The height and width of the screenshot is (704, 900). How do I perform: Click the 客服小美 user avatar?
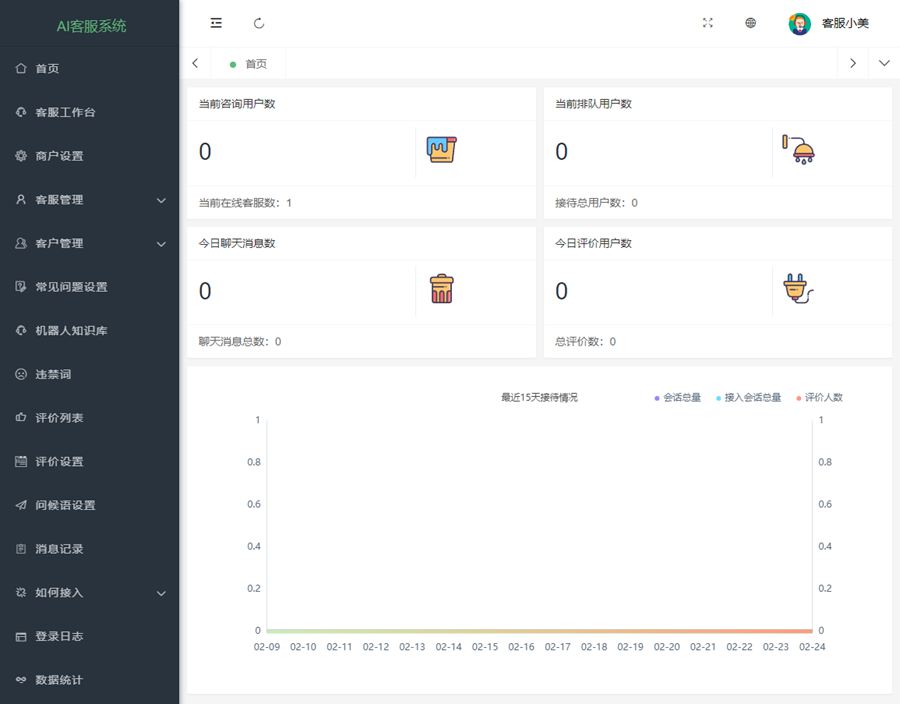click(x=799, y=24)
